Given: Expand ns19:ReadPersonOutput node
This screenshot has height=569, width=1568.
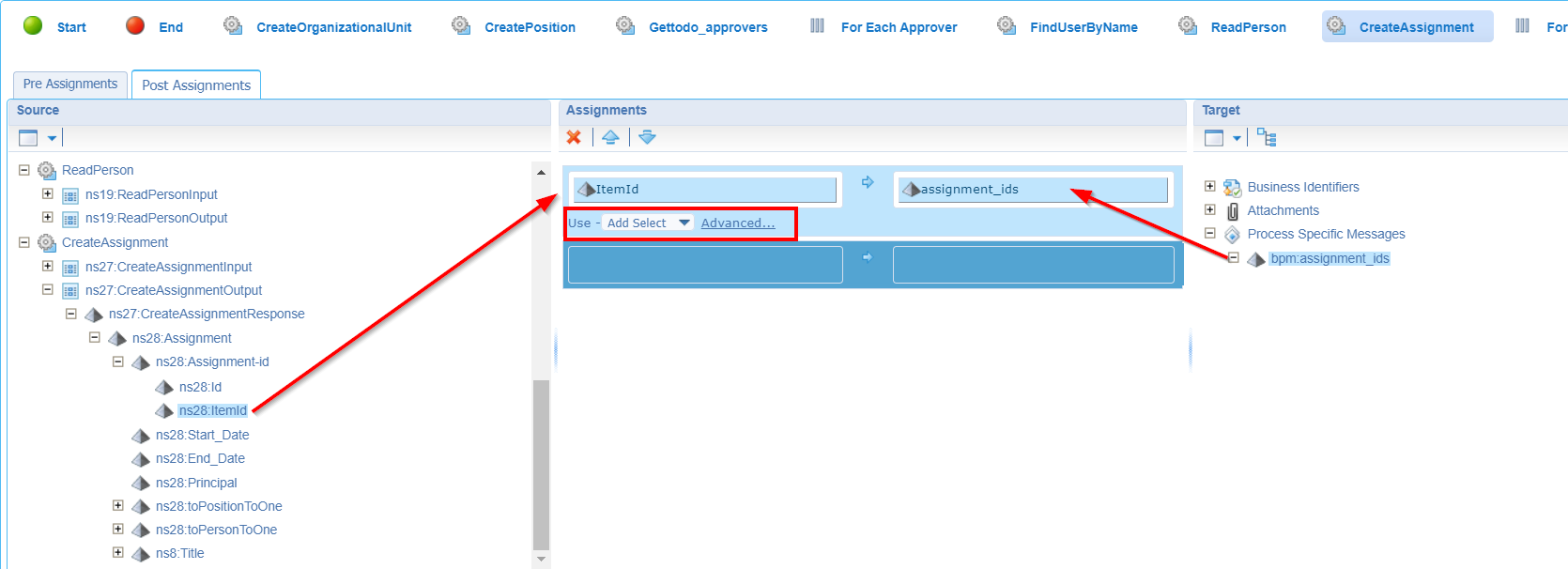Looking at the screenshot, I should [x=48, y=217].
